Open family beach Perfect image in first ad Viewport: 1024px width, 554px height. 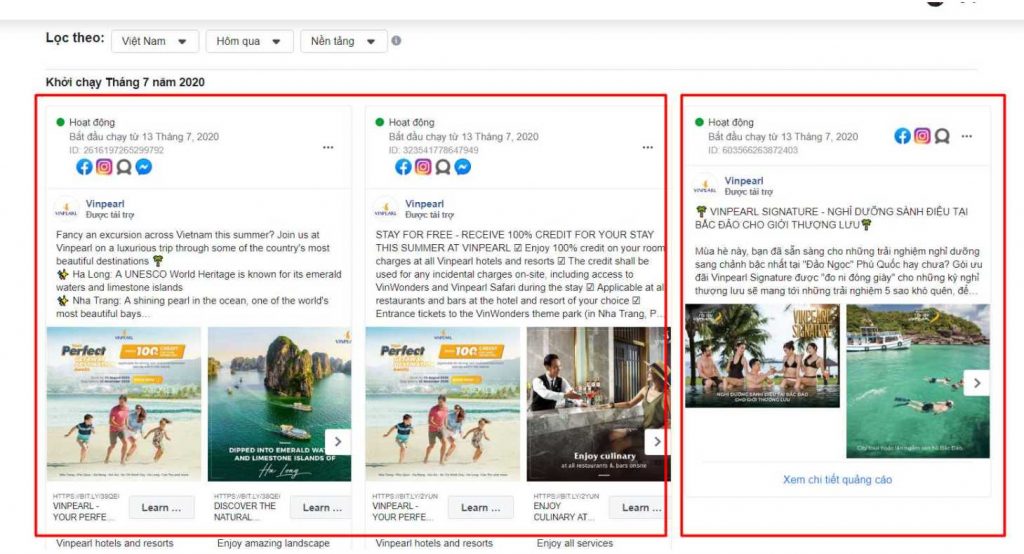click(124, 404)
